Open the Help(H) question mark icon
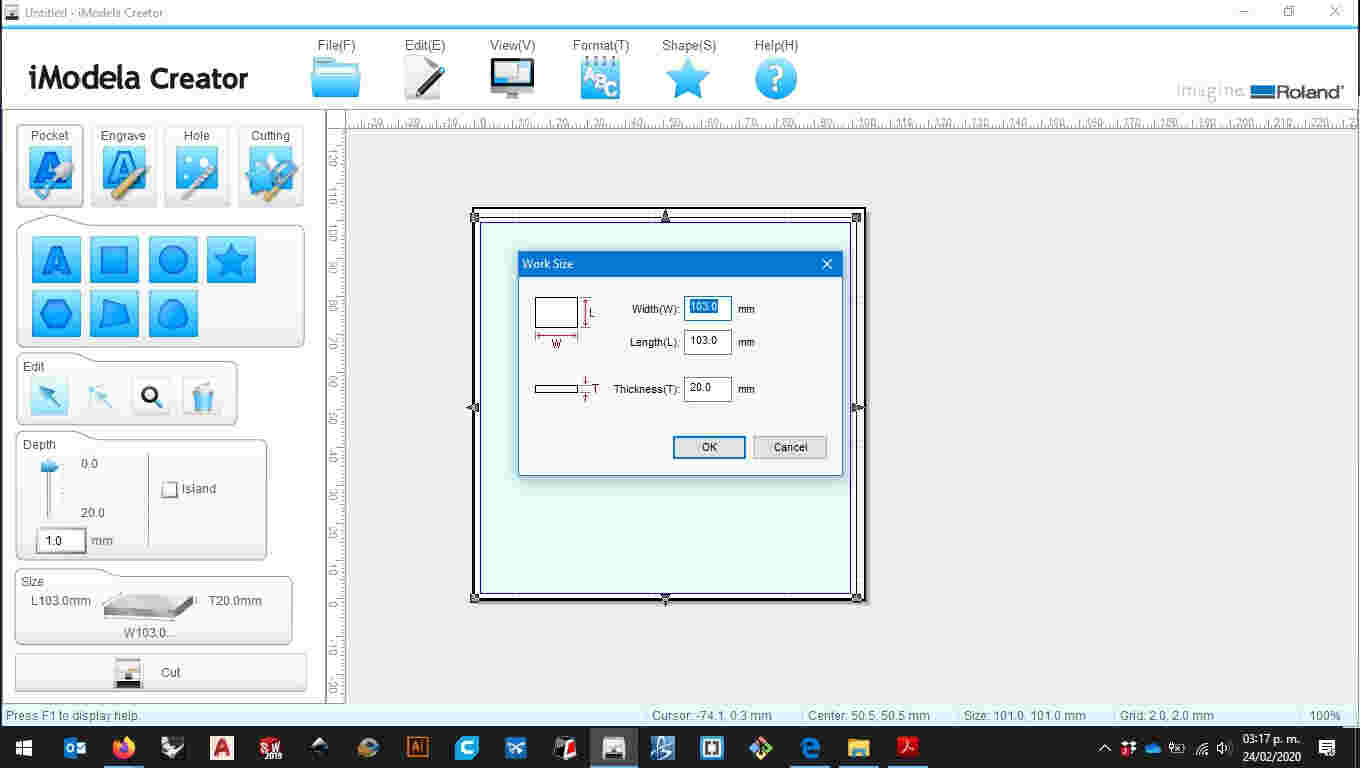Viewport: 1360px width, 768px height. [x=776, y=78]
